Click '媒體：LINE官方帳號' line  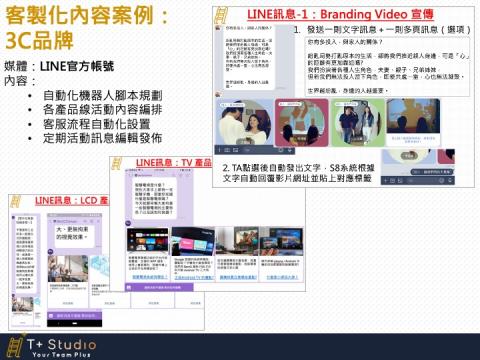tap(59, 66)
